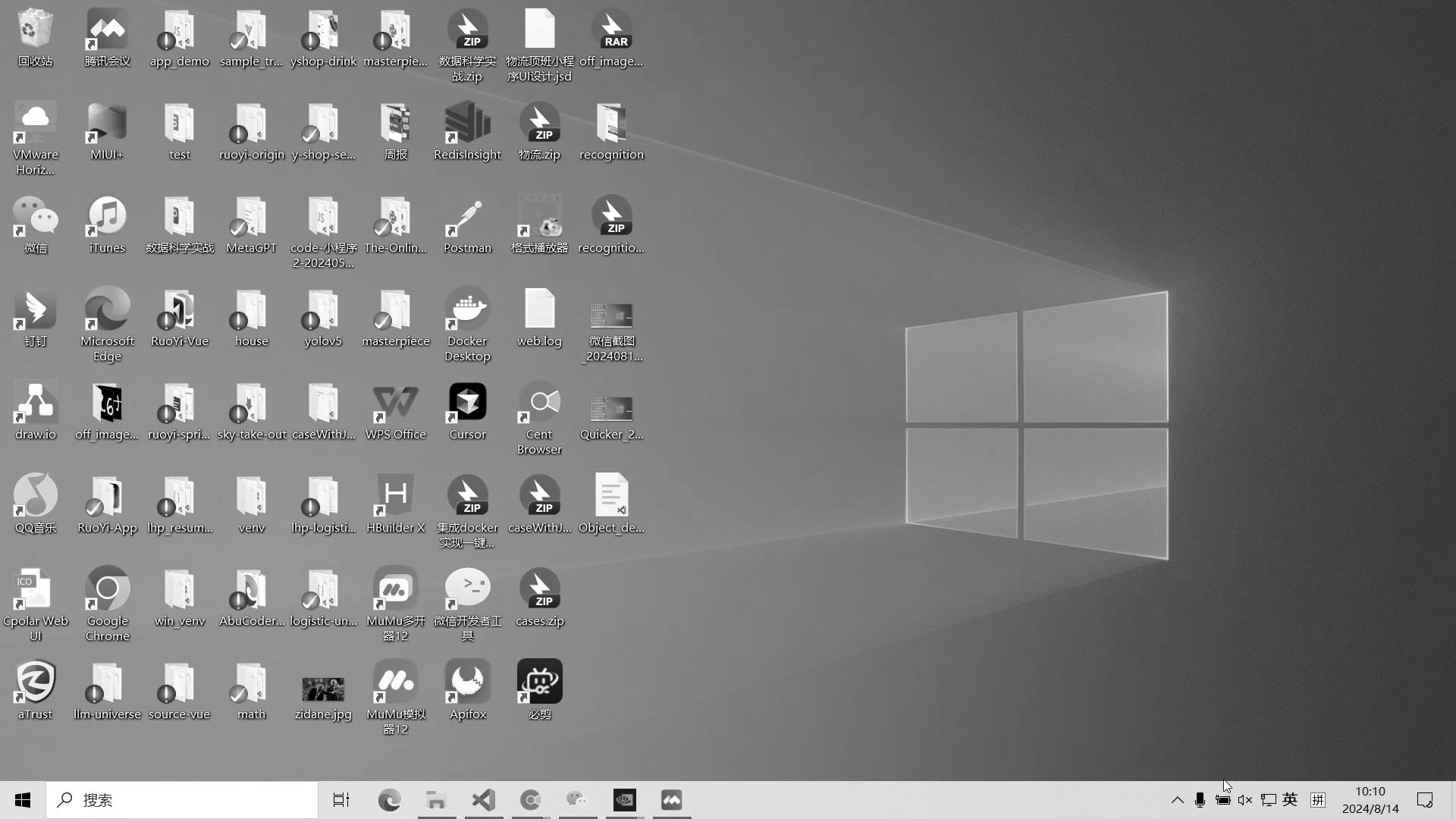This screenshot has width=1456, height=819.
Task: Select the 物流.zip archive
Action: (539, 131)
